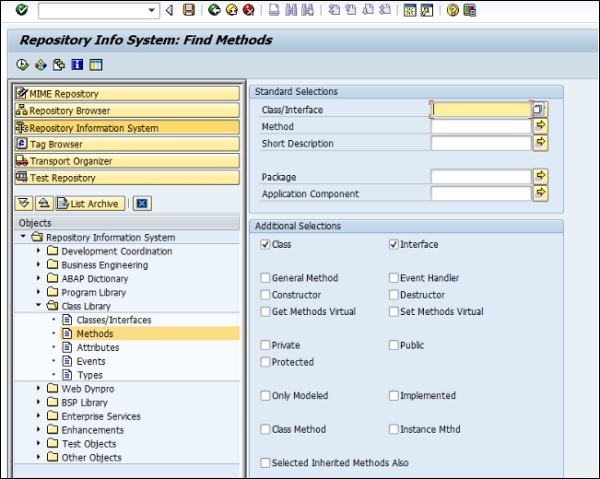Select the Events tree item
This screenshot has height=479, width=600.
point(91,361)
